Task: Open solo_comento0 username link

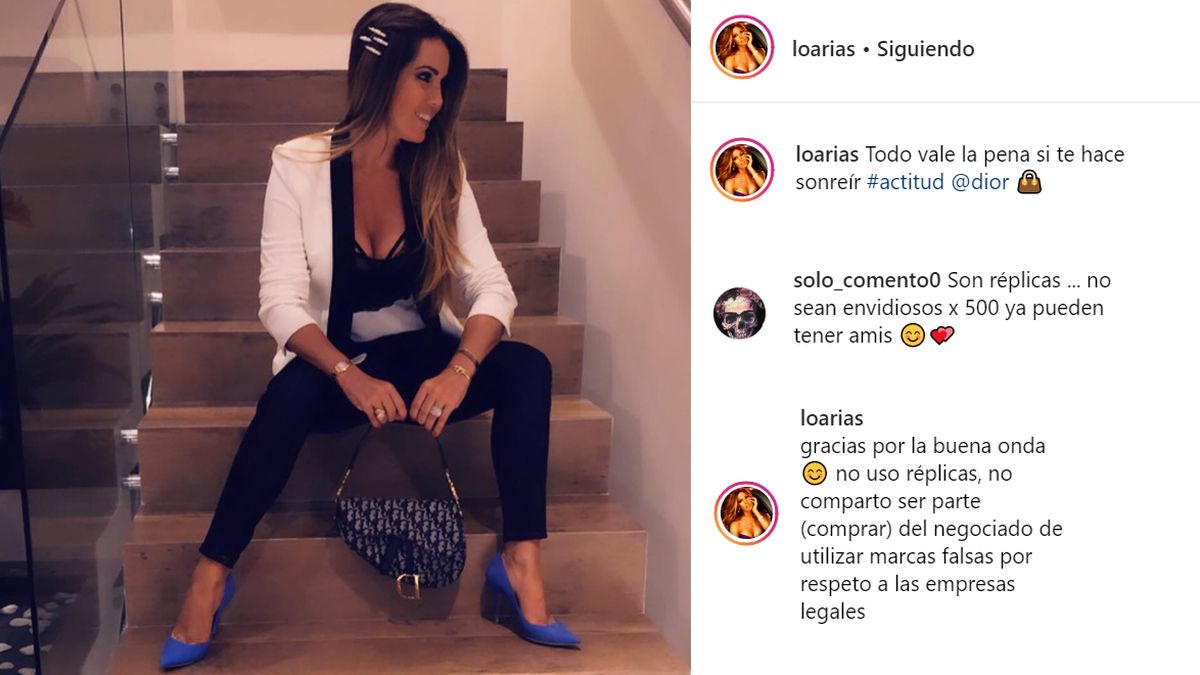Action: pyautogui.click(x=867, y=280)
